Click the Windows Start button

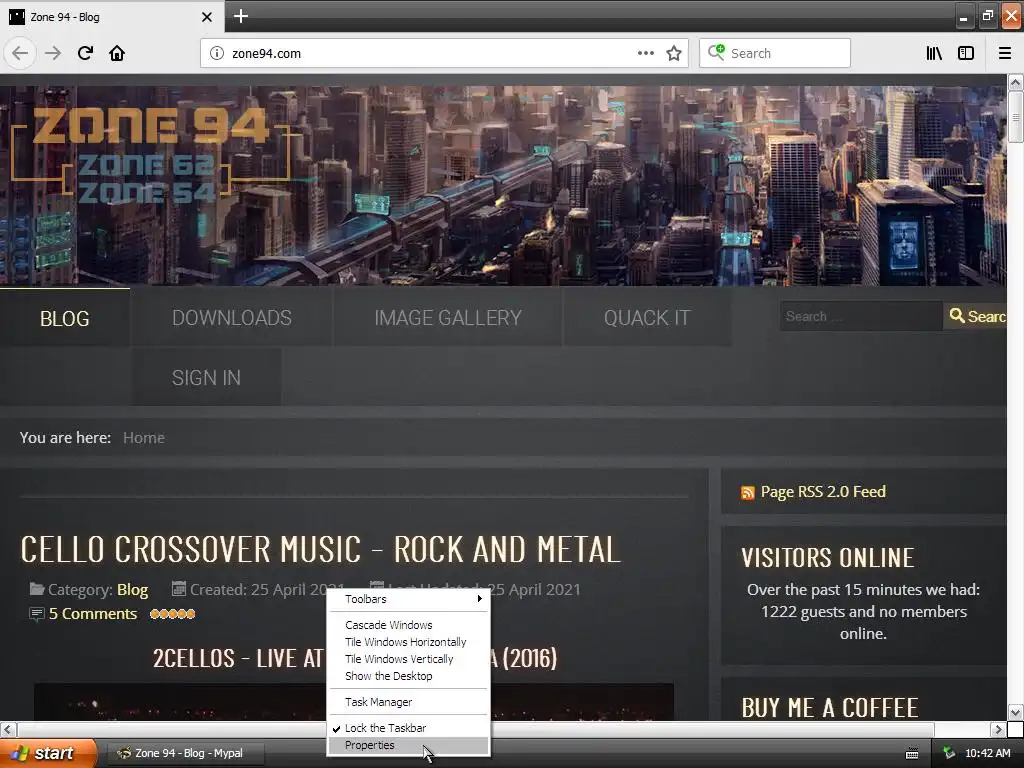pyautogui.click(x=48, y=753)
